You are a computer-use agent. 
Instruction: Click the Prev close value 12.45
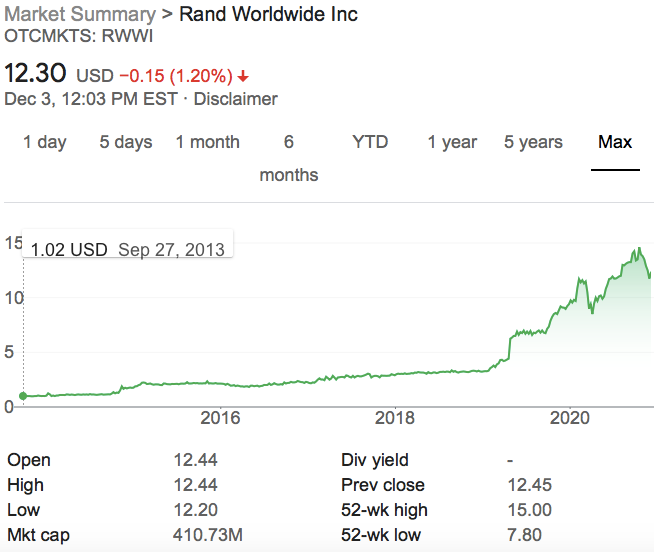[529, 485]
